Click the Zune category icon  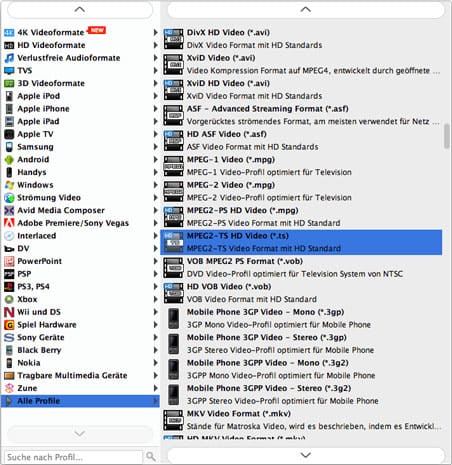pos(9,388)
